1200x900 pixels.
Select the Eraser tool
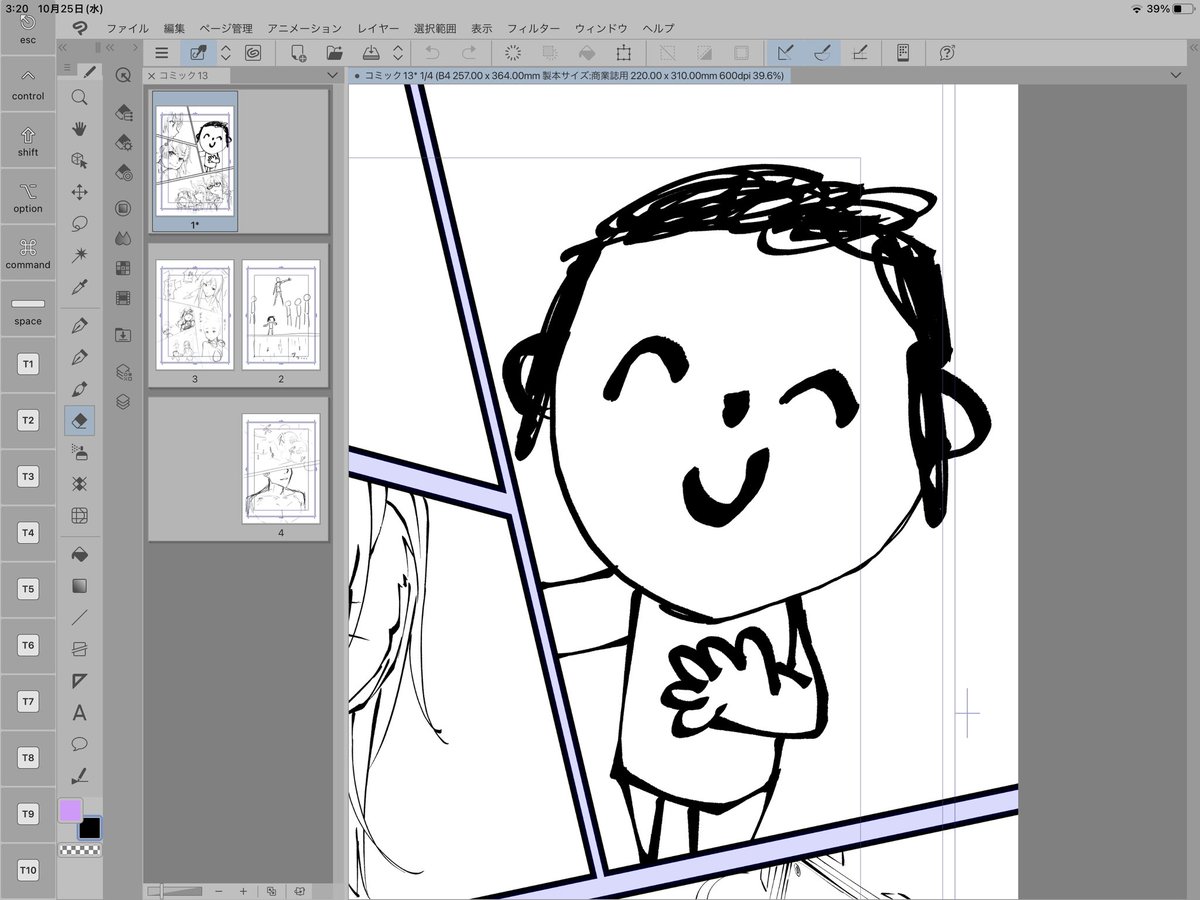click(79, 421)
